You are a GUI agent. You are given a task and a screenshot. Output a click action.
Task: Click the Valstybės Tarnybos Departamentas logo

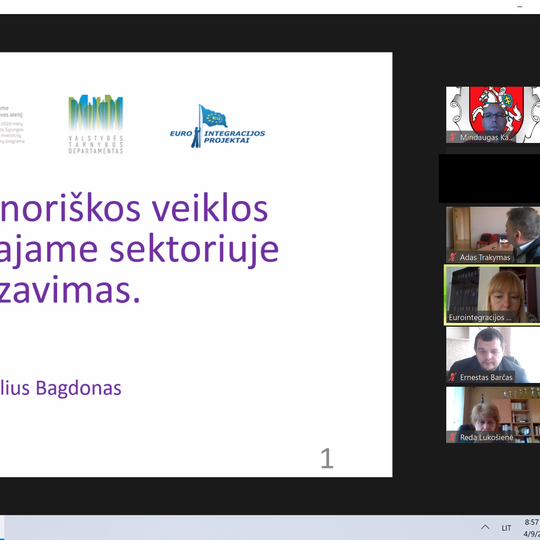(x=96, y=124)
